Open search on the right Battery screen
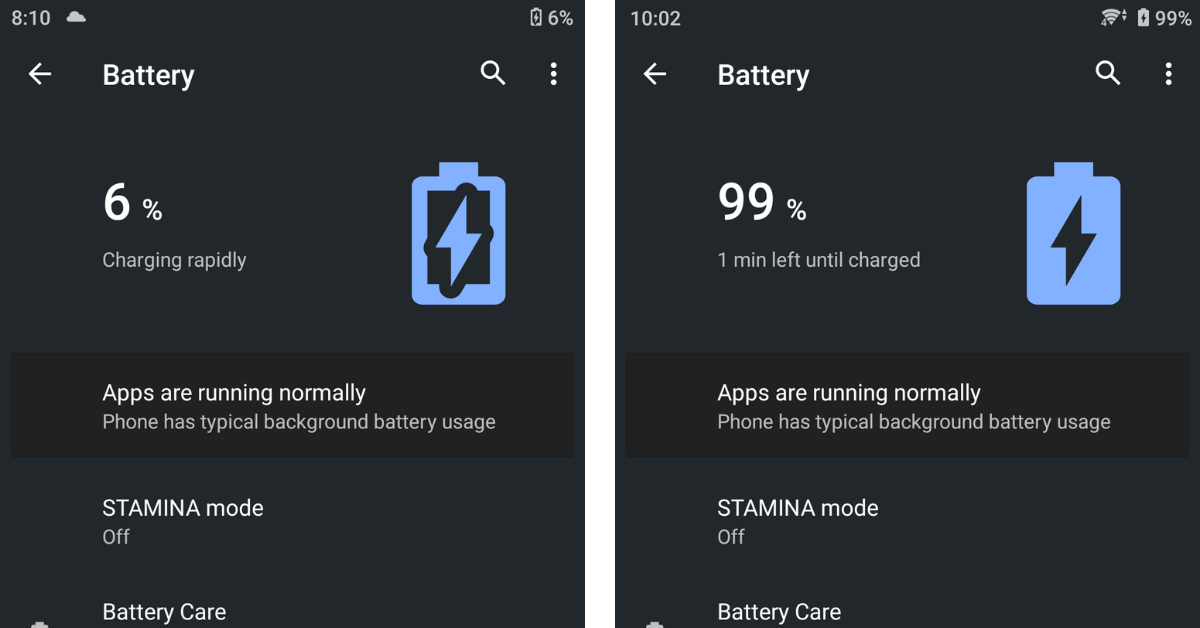Viewport: 1200px width, 628px height. [1108, 73]
